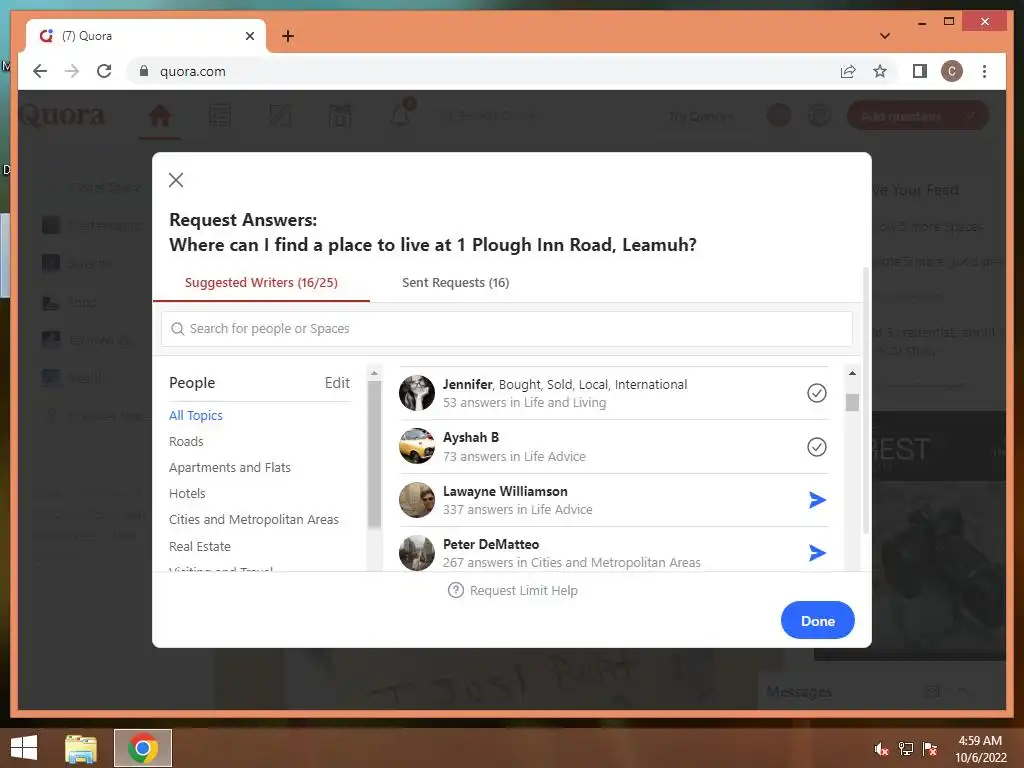
Task: Open Jennifer's profile avatar
Action: point(417,393)
